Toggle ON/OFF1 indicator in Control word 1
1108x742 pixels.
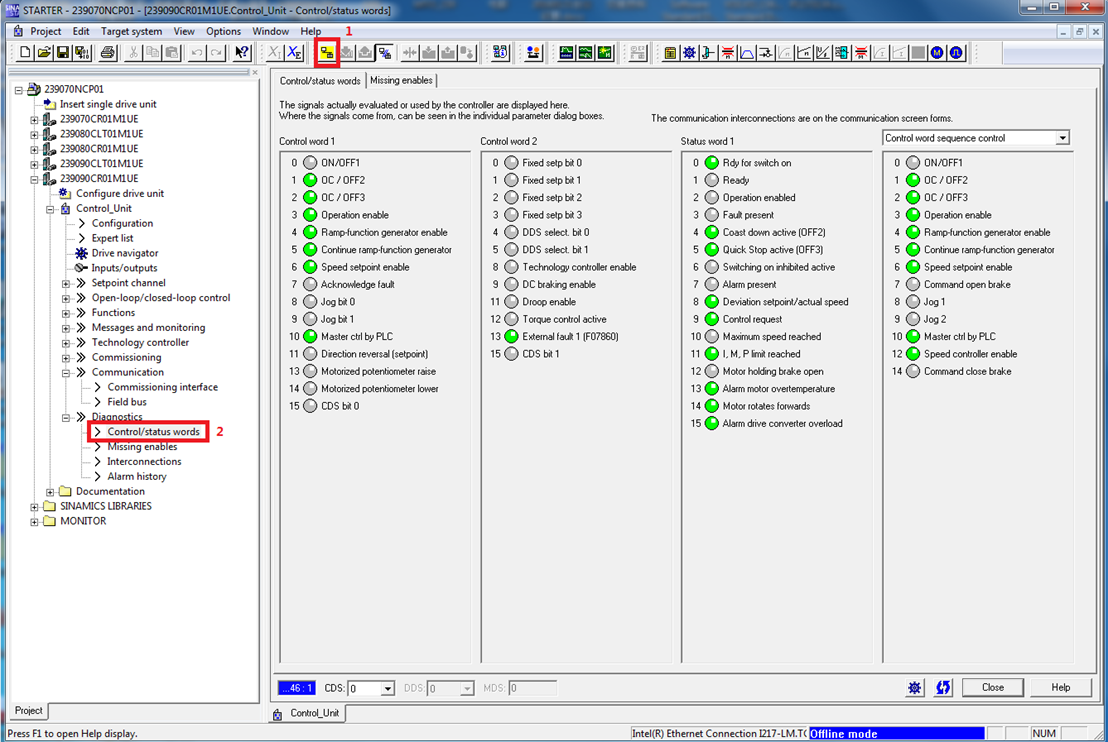310,163
